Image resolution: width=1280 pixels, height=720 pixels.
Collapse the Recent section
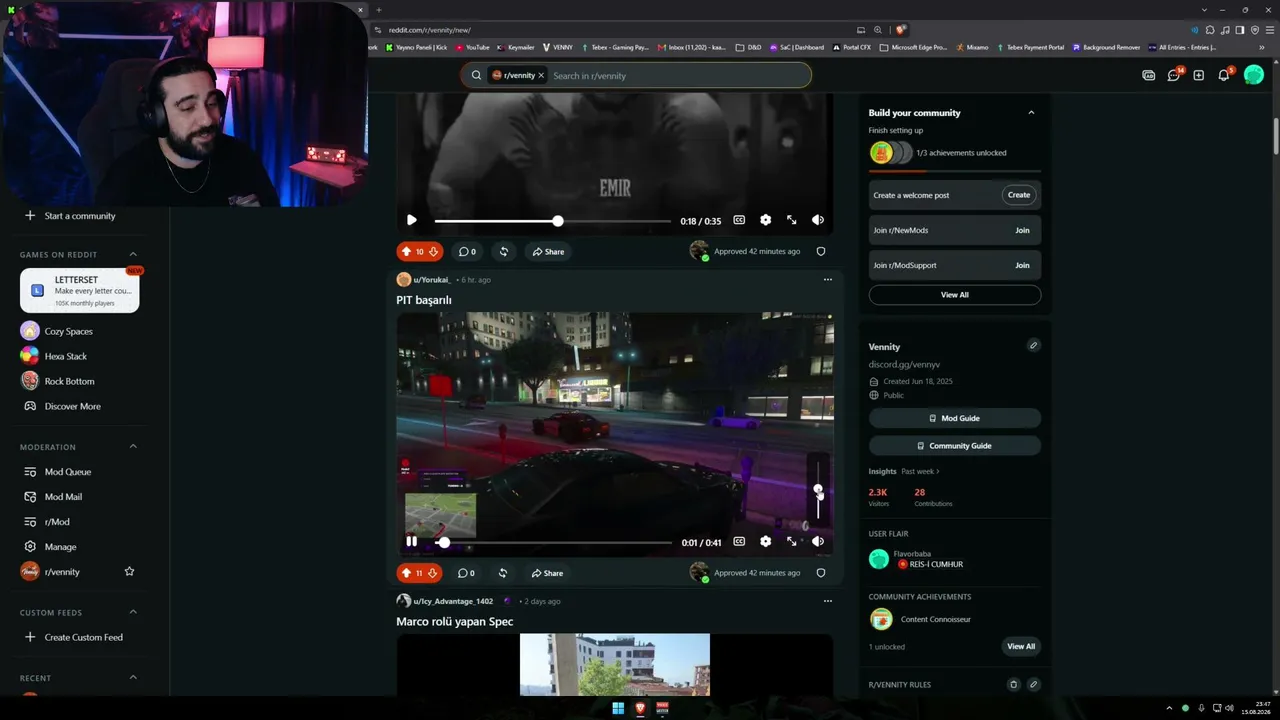[x=133, y=677]
